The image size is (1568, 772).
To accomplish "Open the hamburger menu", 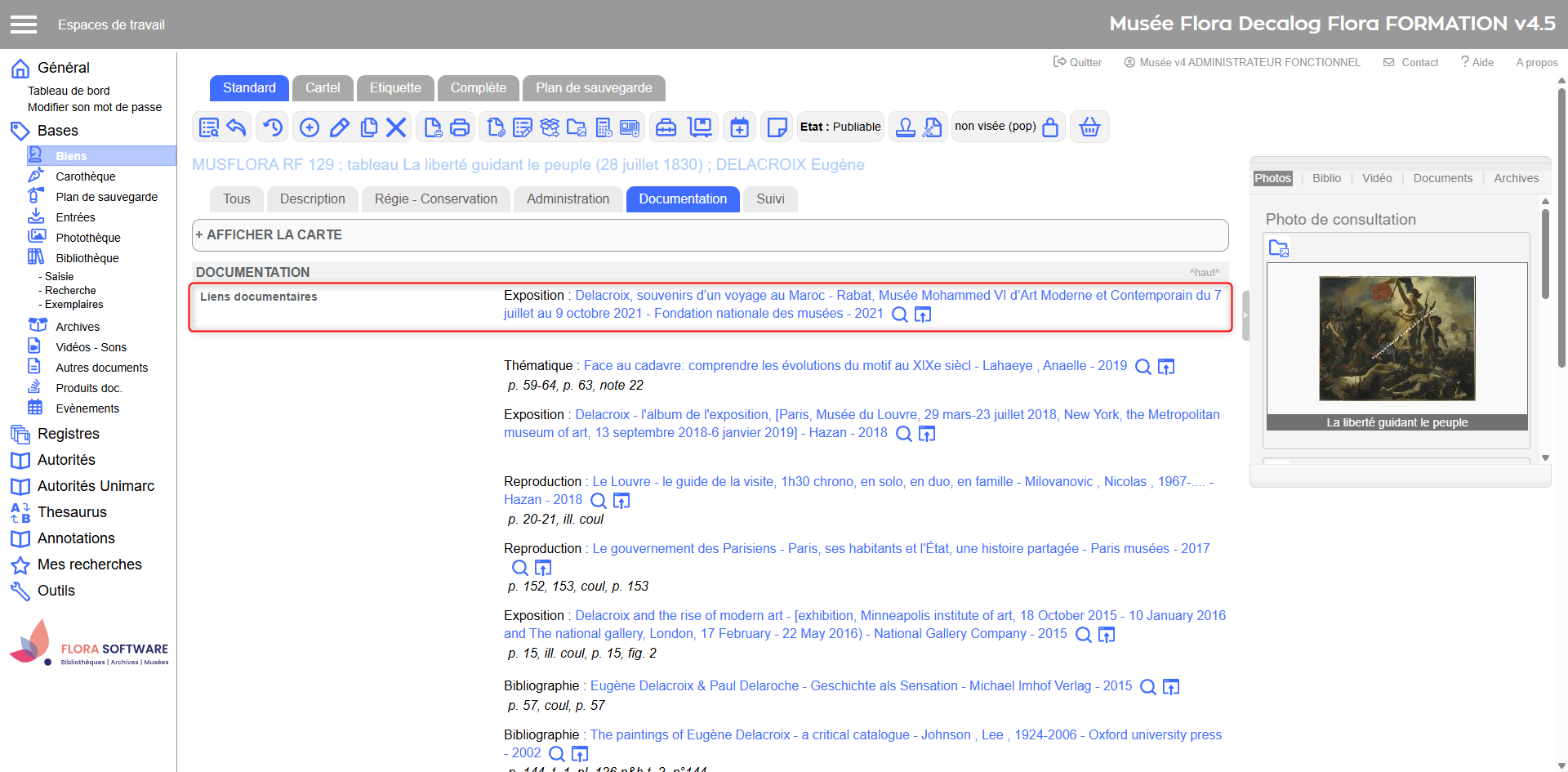I will pyautogui.click(x=24, y=25).
